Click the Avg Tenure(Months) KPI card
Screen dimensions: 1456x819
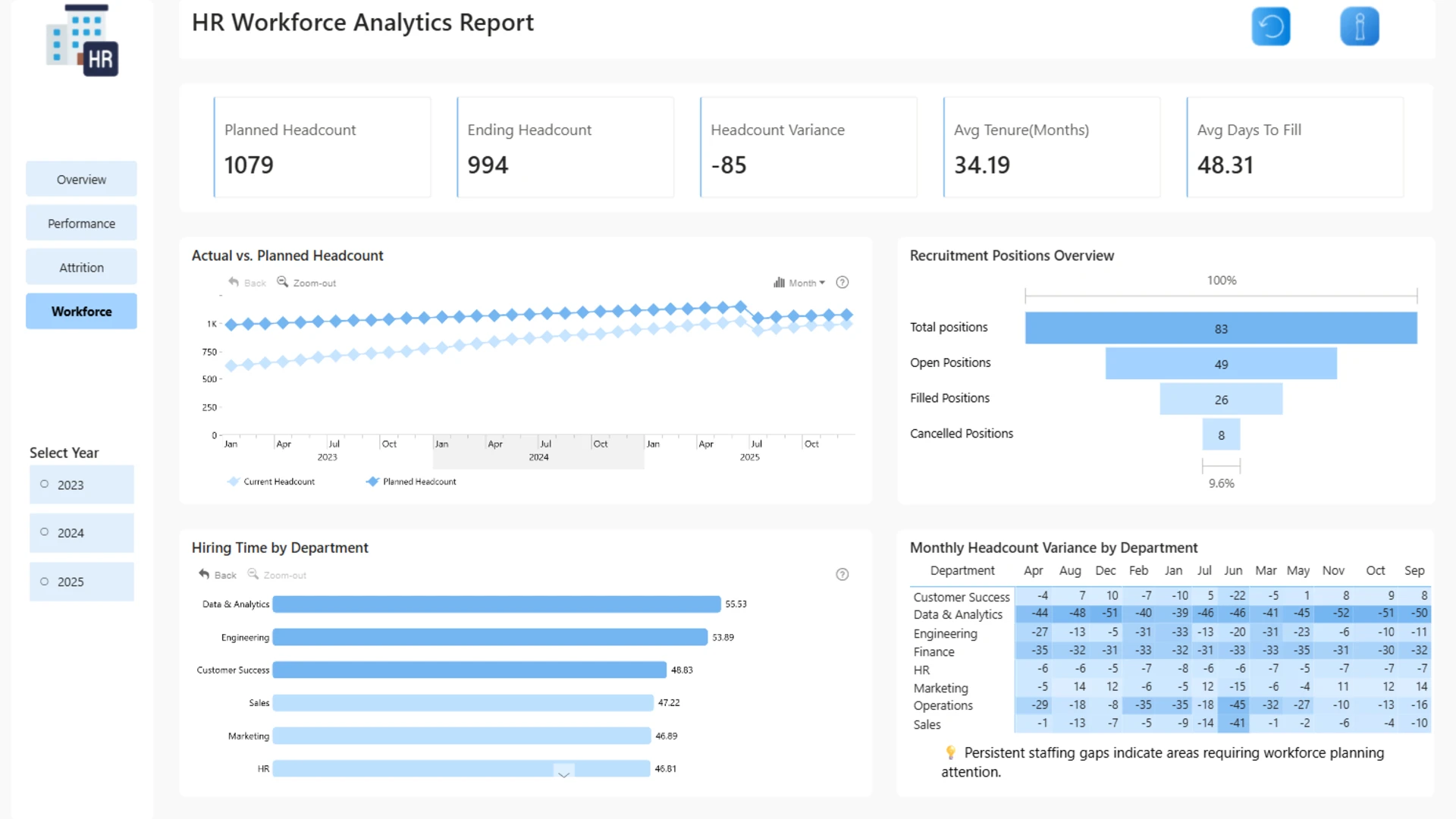tap(1052, 147)
